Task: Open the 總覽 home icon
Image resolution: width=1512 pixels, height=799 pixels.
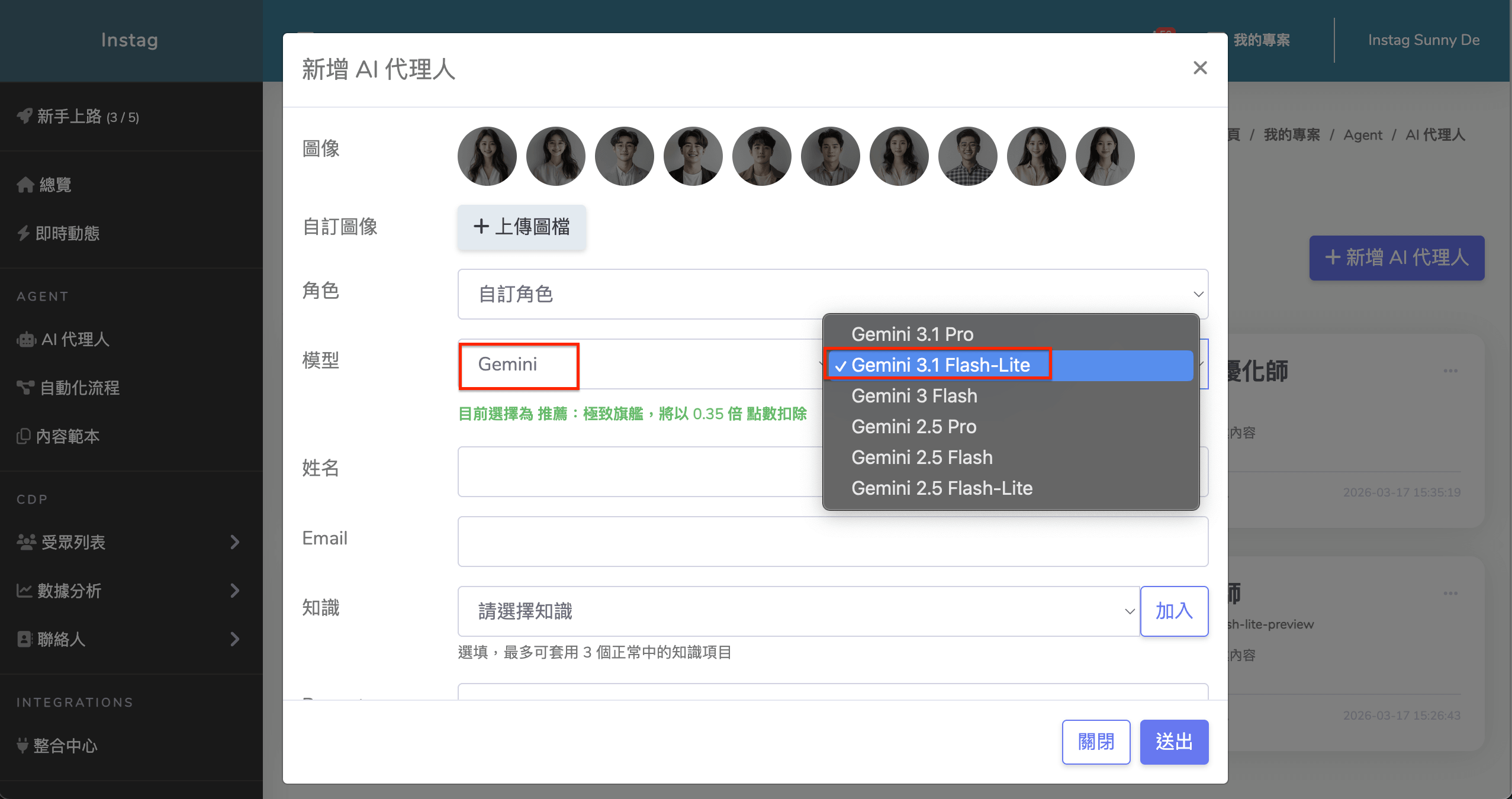Action: point(25,185)
